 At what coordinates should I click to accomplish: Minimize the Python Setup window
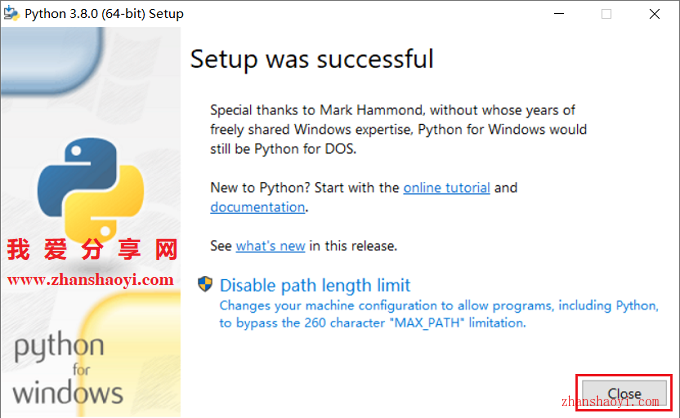pyautogui.click(x=559, y=14)
